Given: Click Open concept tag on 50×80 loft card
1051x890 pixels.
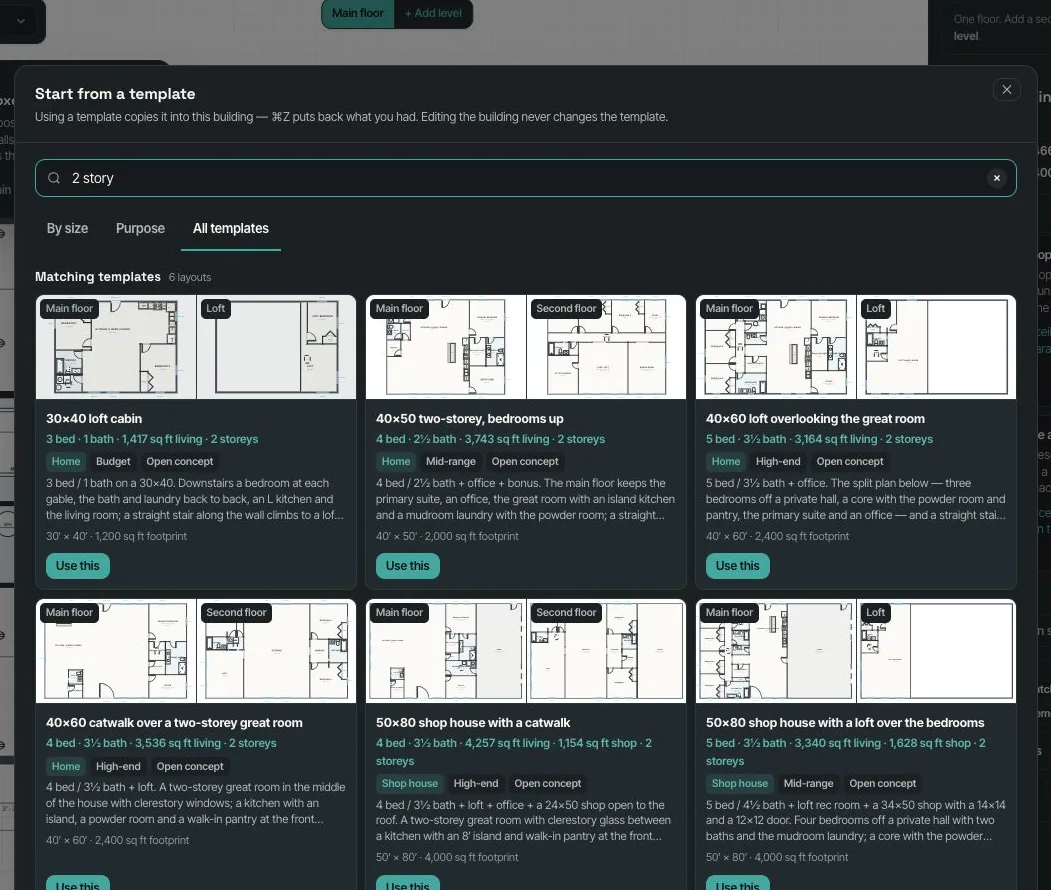Looking at the screenshot, I should tap(882, 783).
